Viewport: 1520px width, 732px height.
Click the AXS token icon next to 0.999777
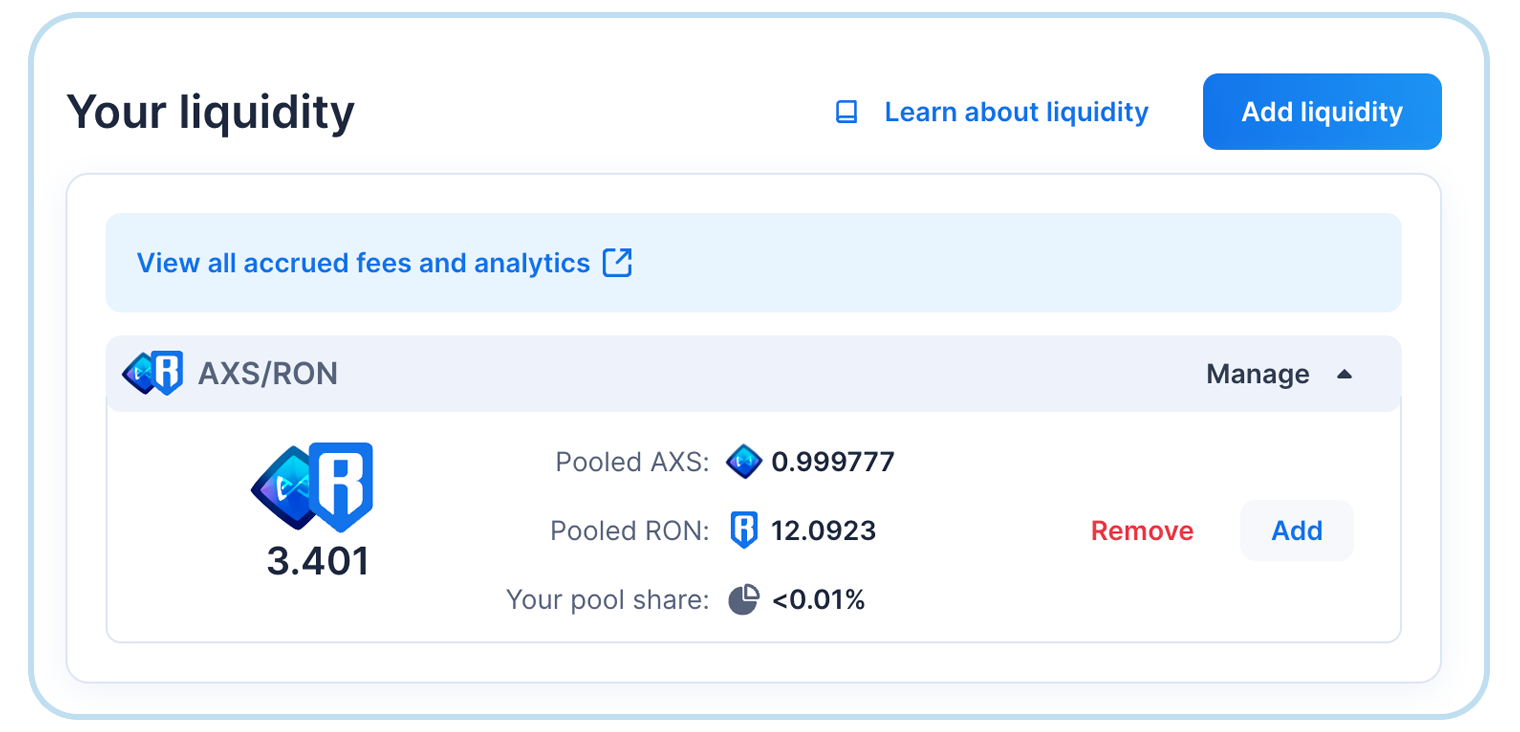743,461
